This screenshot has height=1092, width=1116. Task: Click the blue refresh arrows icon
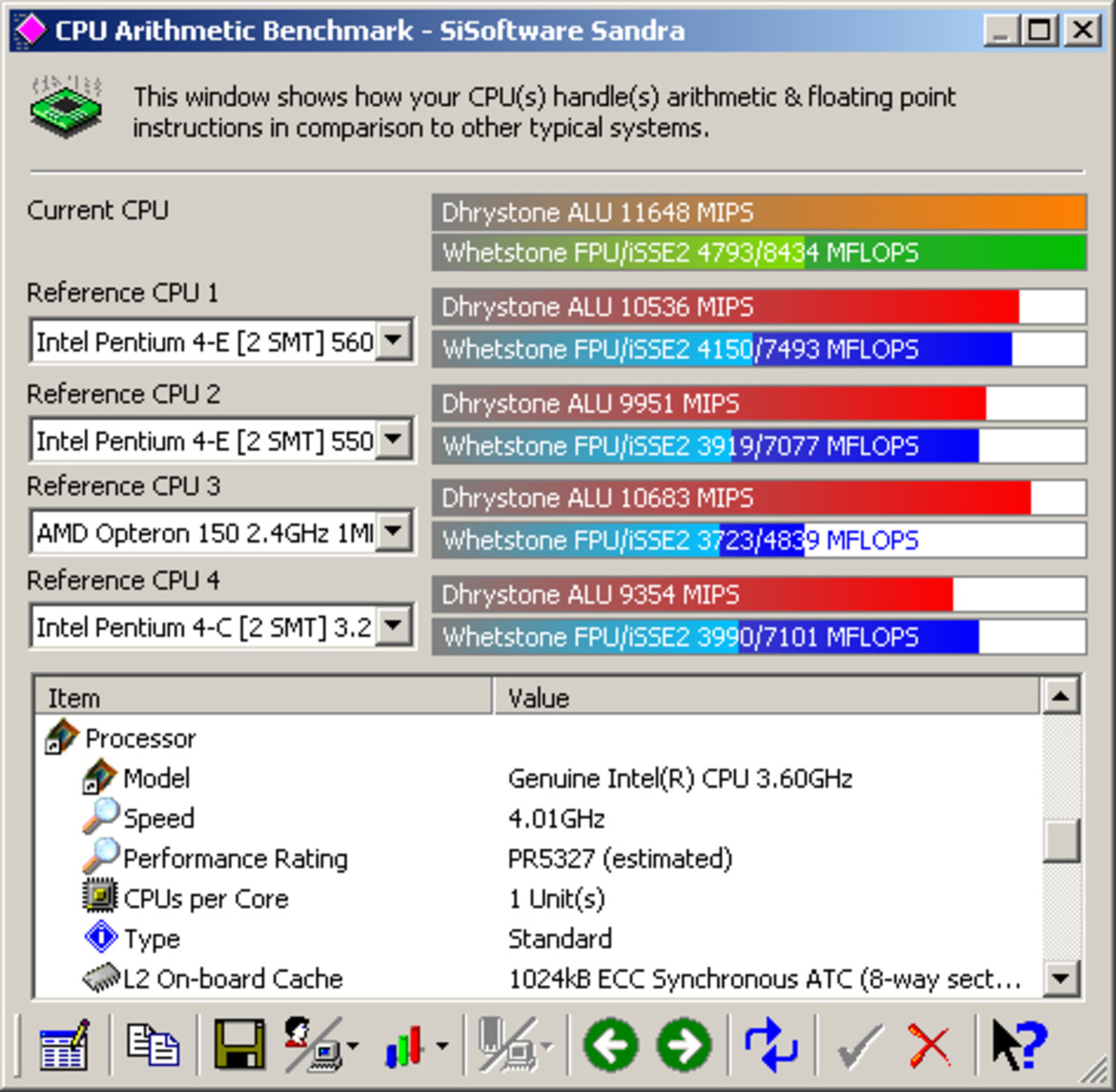(771, 1044)
